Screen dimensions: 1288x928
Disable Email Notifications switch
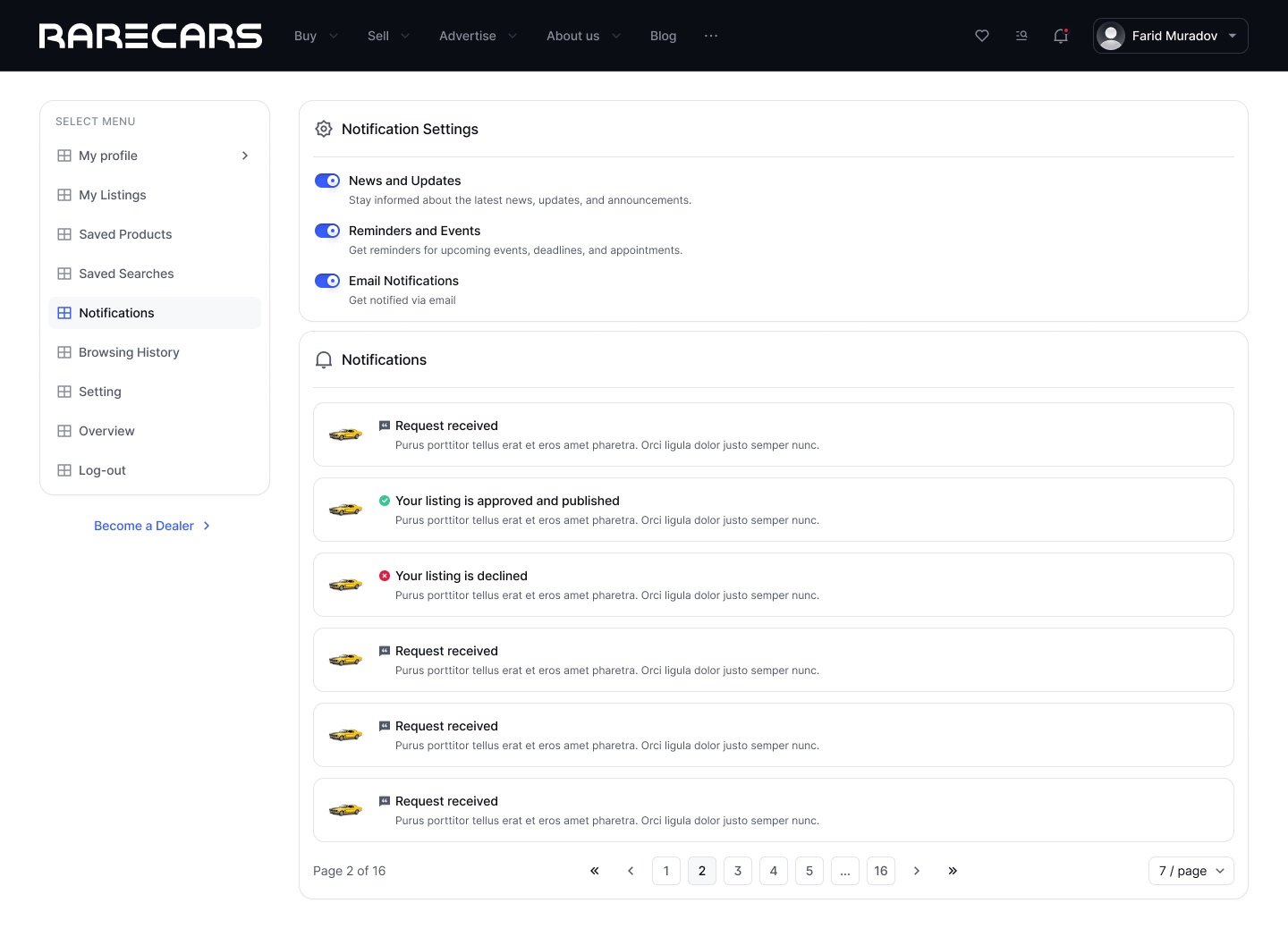[327, 281]
